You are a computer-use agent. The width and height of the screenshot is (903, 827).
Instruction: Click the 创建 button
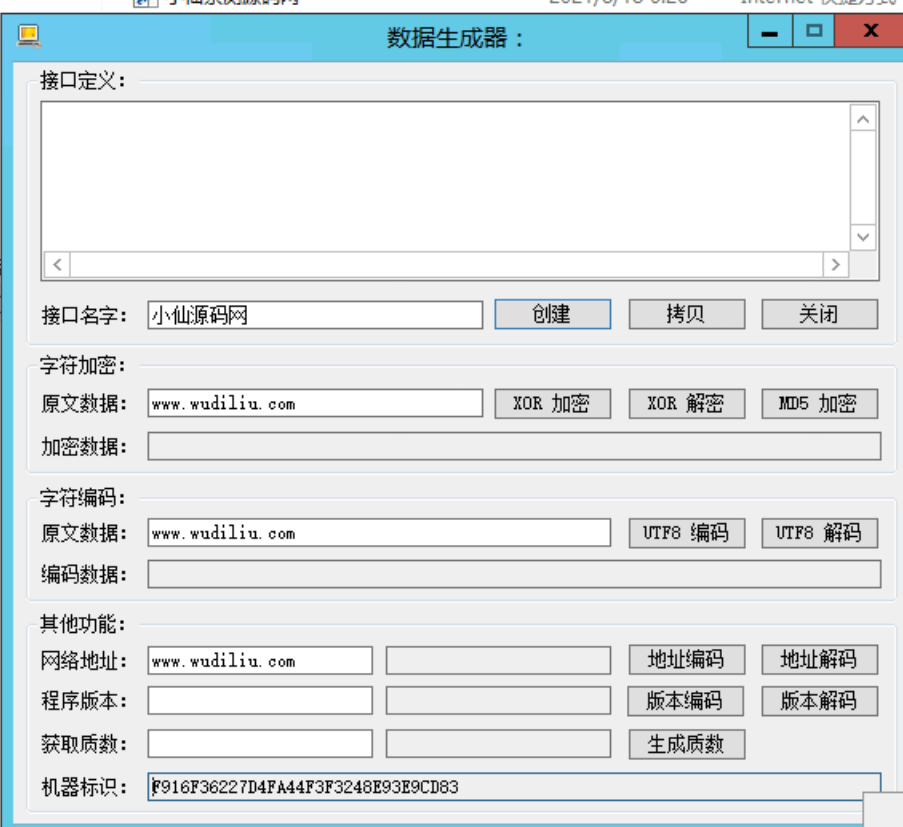[x=552, y=314]
